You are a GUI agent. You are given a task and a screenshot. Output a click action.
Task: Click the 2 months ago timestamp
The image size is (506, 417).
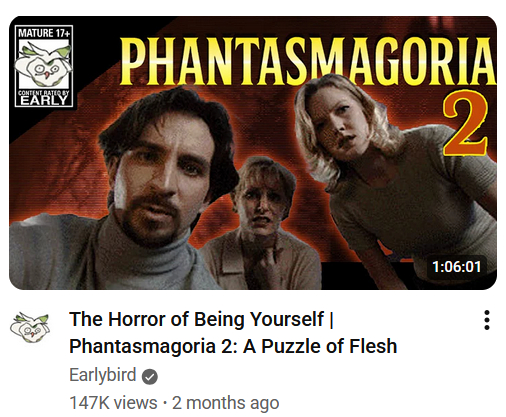pos(225,403)
